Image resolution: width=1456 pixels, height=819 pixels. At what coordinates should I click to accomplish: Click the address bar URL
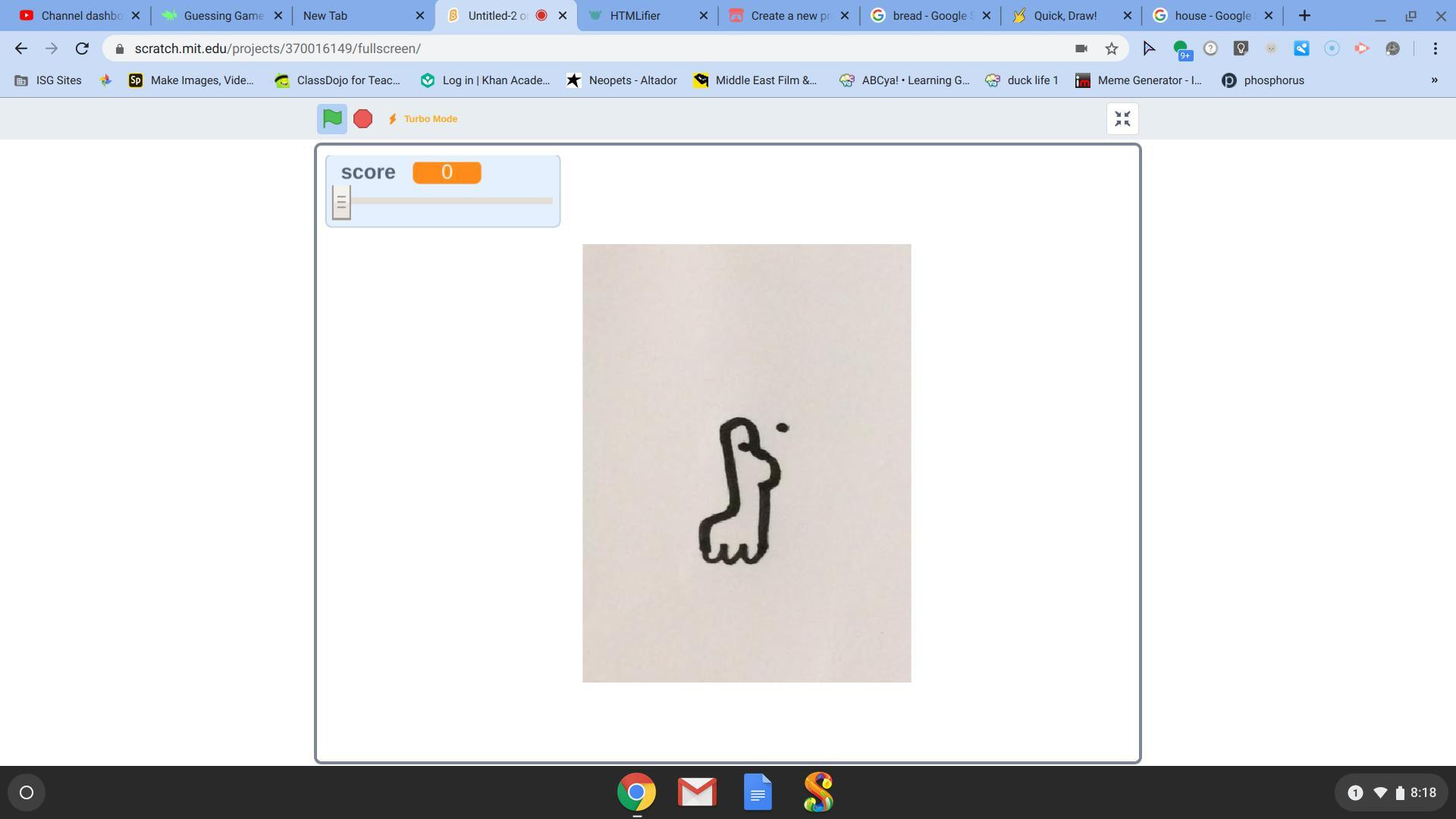278,49
